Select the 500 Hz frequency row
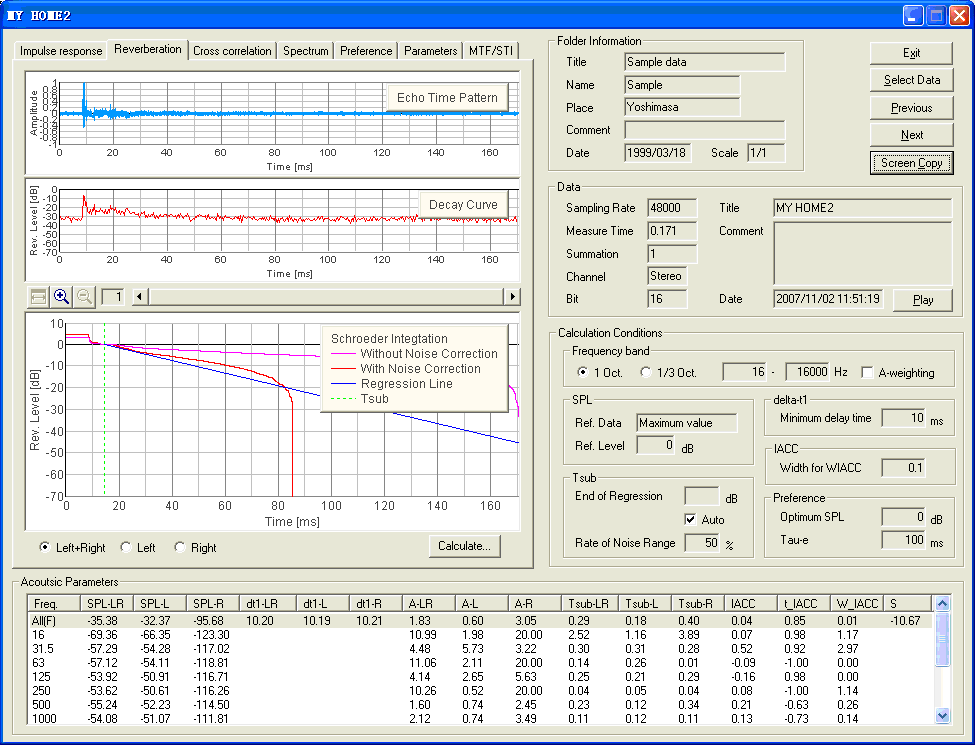Screen dimensions: 975x745 tap(481, 705)
